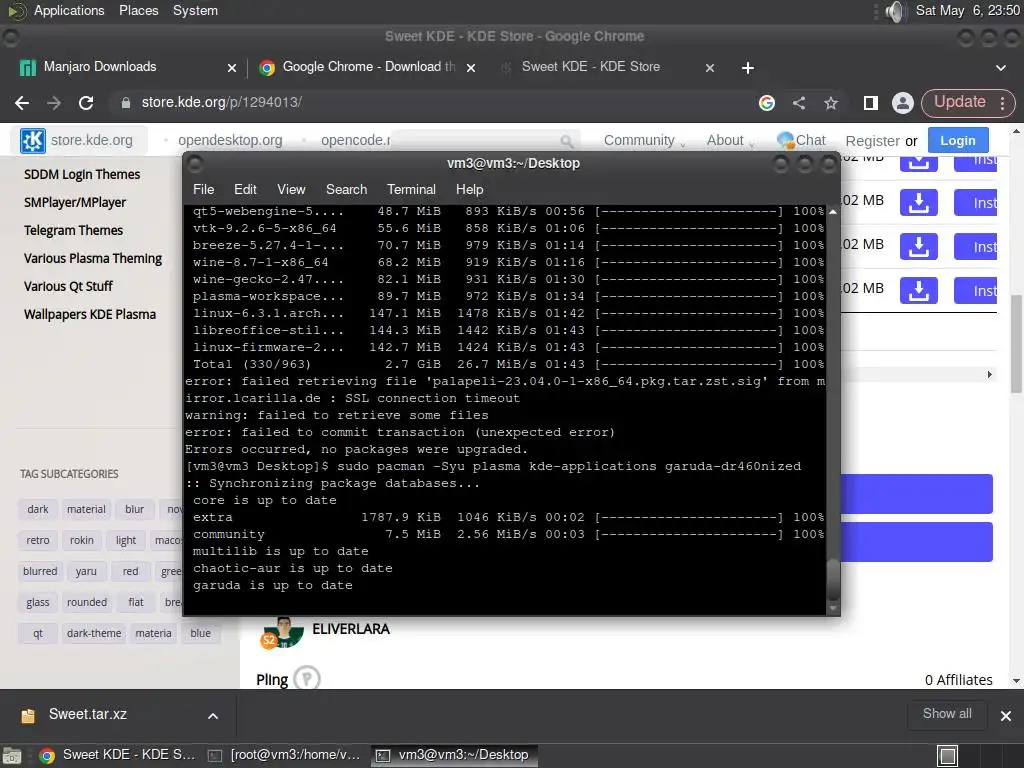The image size is (1024, 768).
Task: Open the terminal Edit menu
Action: point(245,189)
